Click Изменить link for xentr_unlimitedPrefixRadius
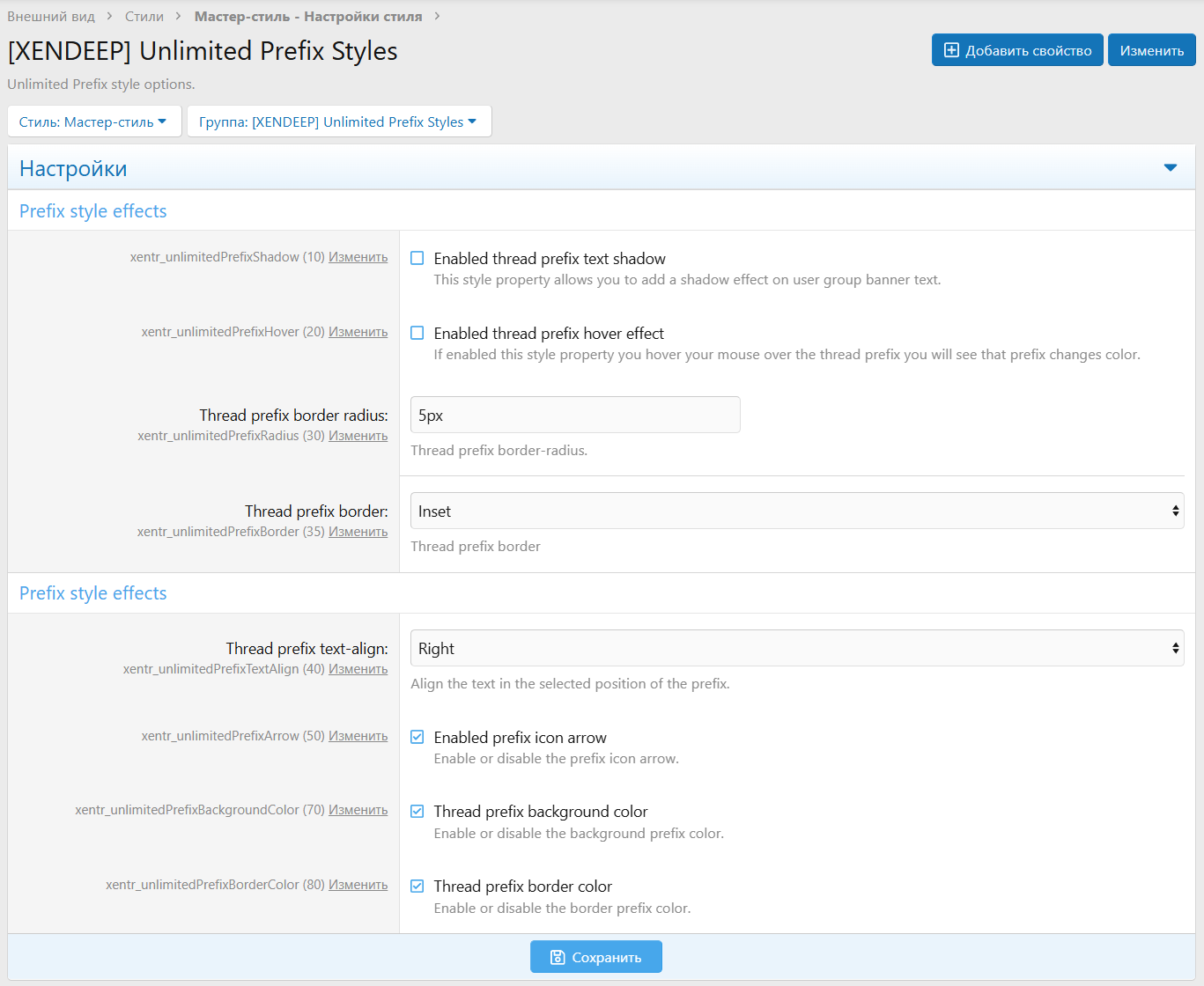 pos(358,436)
